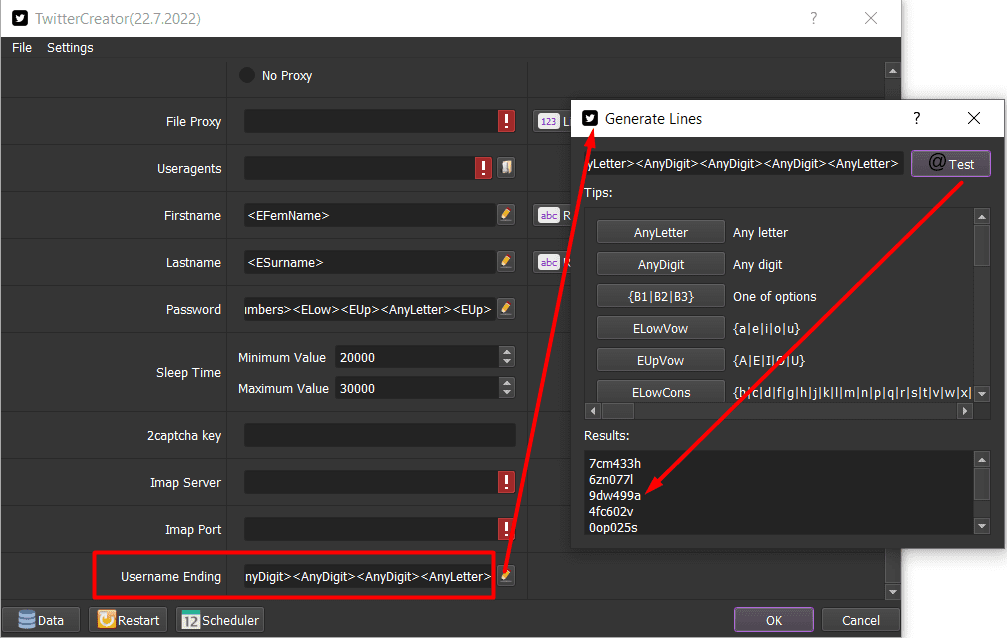Click the Minimum Value field showing 20000
The width and height of the screenshot is (1007, 638).
[417, 357]
